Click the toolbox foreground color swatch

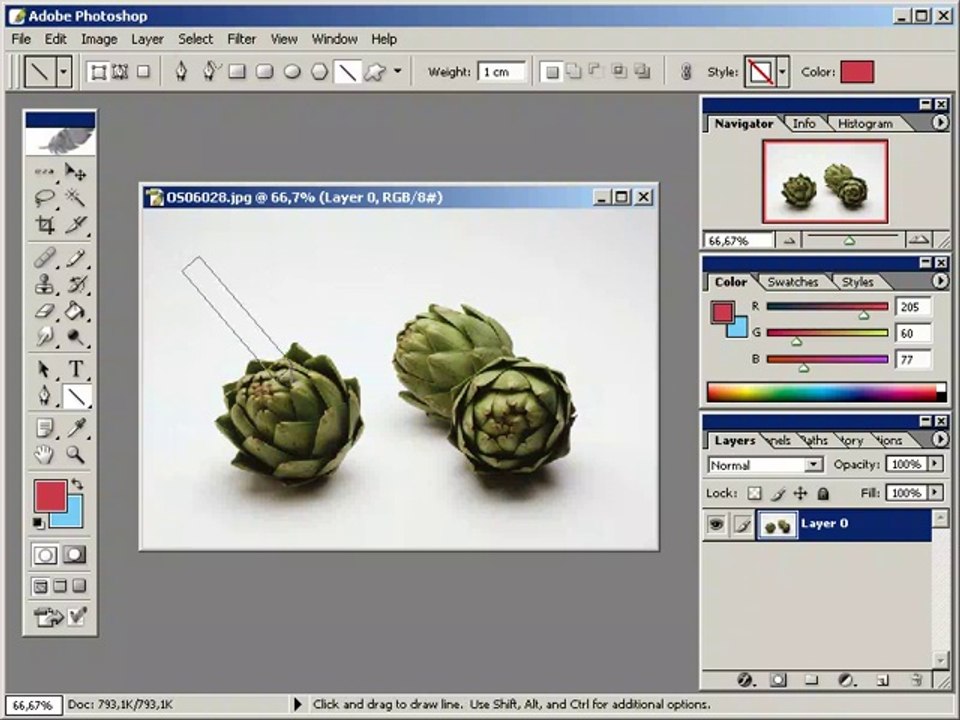click(50, 495)
